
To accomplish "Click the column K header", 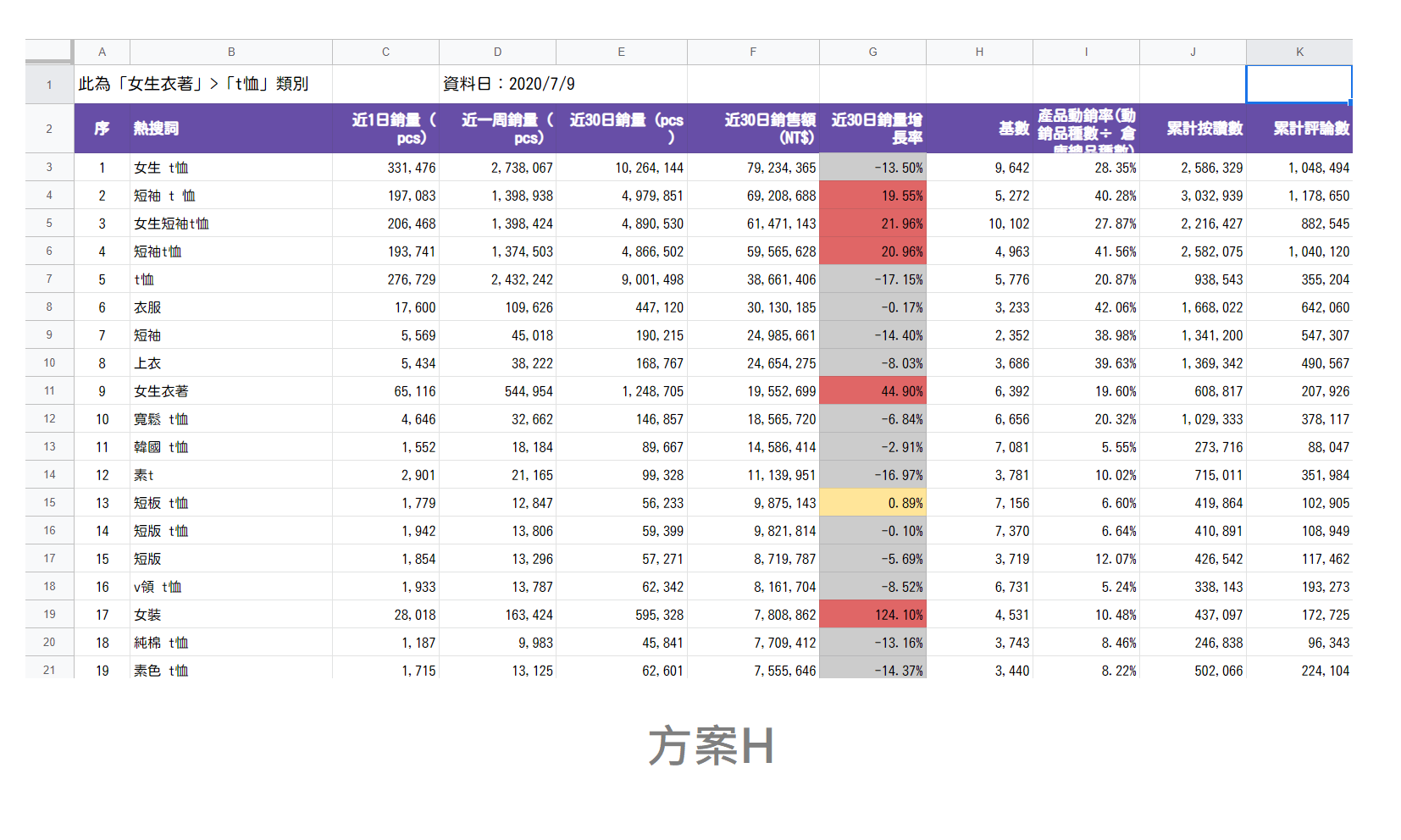I will [x=1299, y=52].
